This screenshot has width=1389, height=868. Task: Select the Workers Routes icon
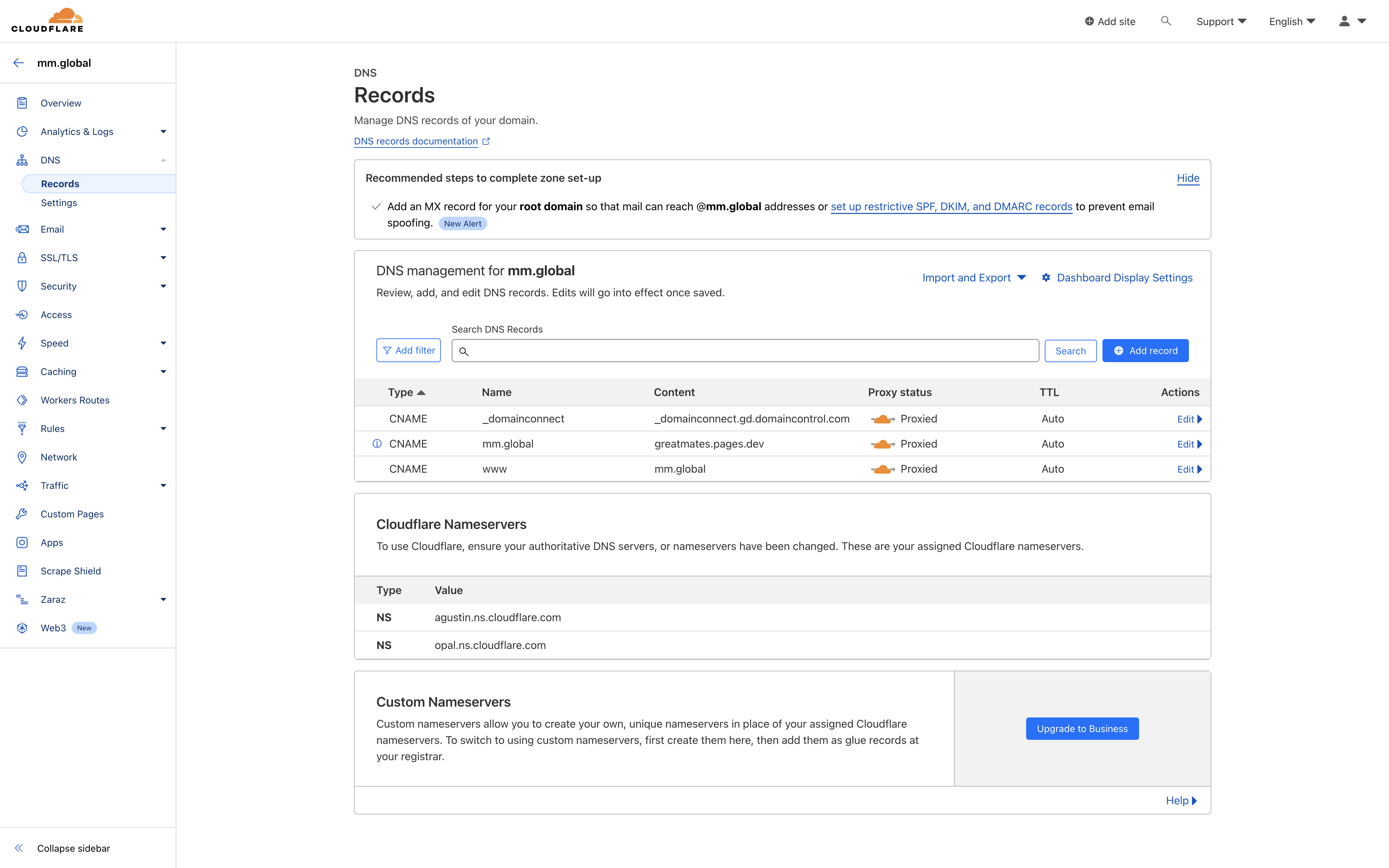click(22, 399)
